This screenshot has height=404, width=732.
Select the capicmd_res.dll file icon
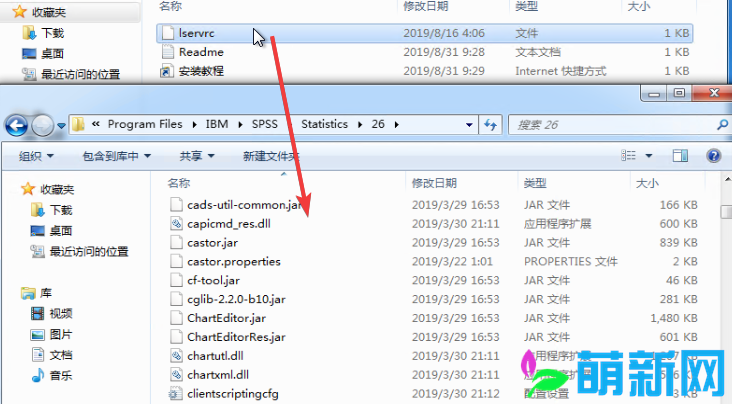click(176, 224)
